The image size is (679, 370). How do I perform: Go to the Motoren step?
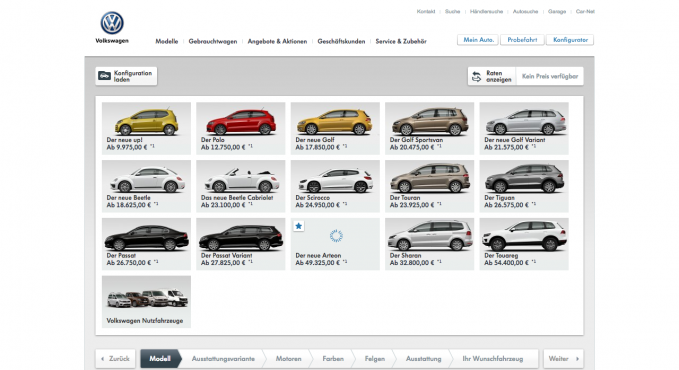tap(288, 359)
